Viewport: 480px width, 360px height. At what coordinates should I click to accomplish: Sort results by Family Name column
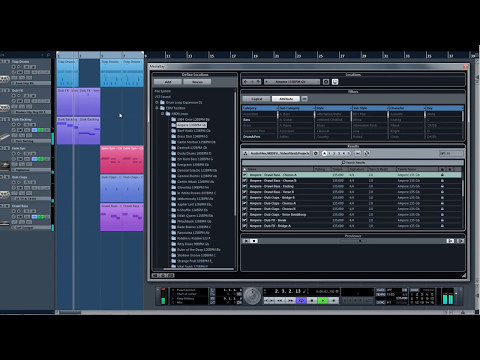(x=417, y=169)
